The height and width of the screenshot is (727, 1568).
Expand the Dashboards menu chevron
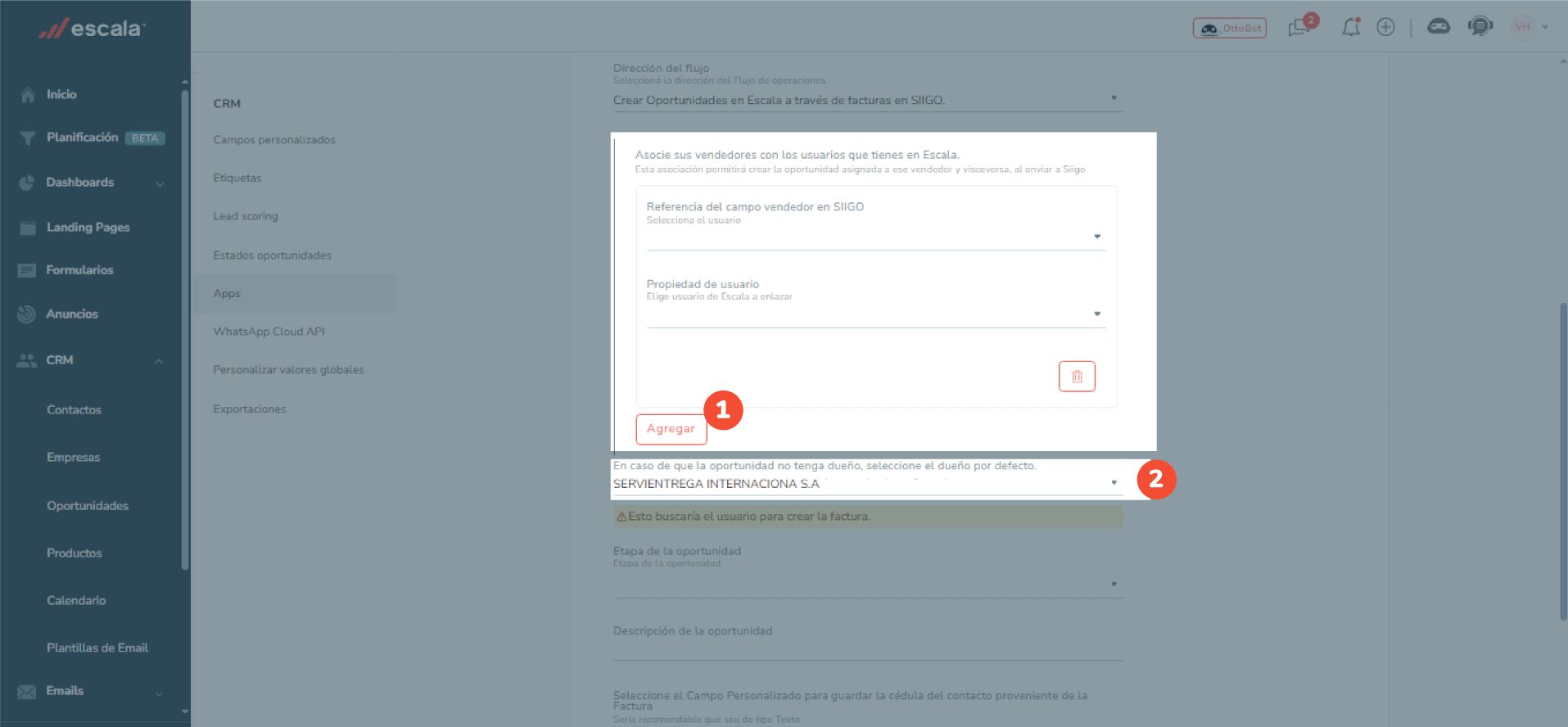(160, 183)
